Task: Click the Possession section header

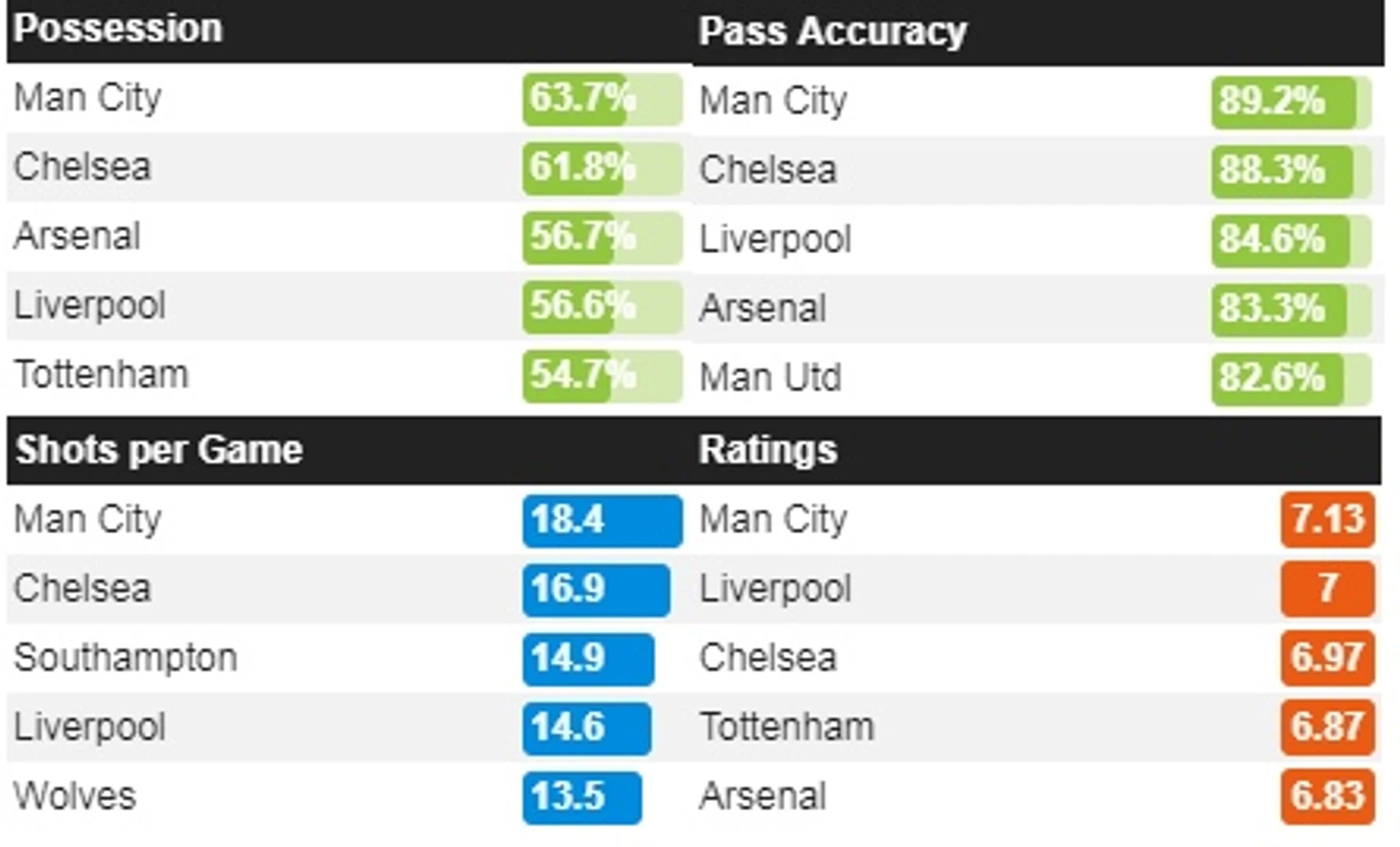Action: point(118,29)
